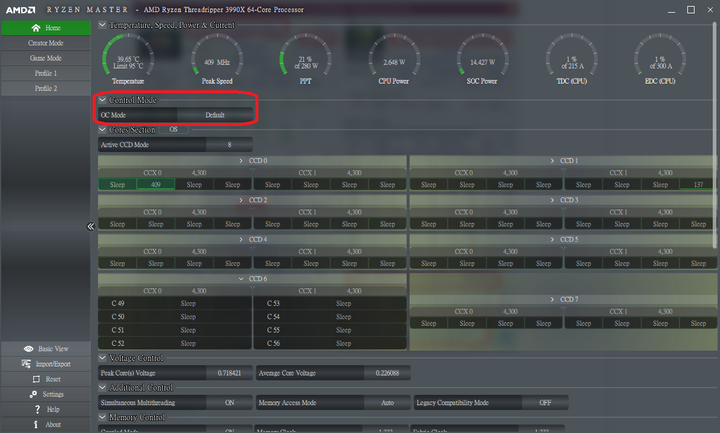Select core C 49 row

[174, 304]
